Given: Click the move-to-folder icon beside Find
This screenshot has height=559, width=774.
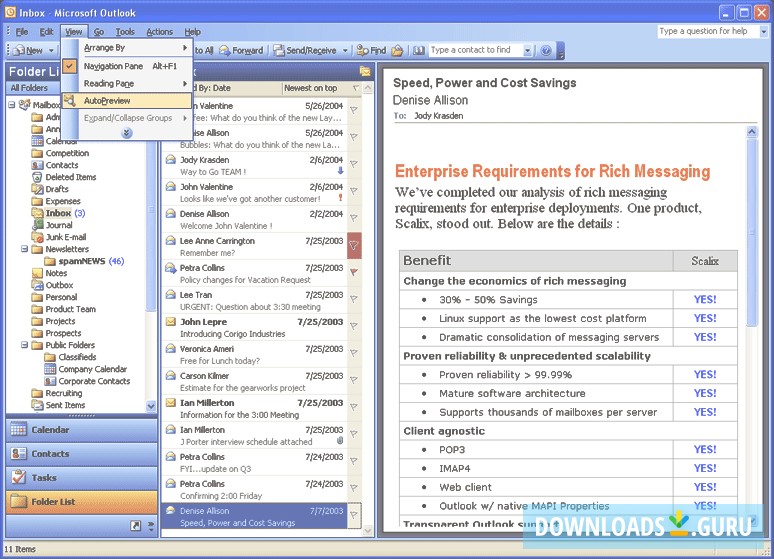Looking at the screenshot, I should [397, 50].
